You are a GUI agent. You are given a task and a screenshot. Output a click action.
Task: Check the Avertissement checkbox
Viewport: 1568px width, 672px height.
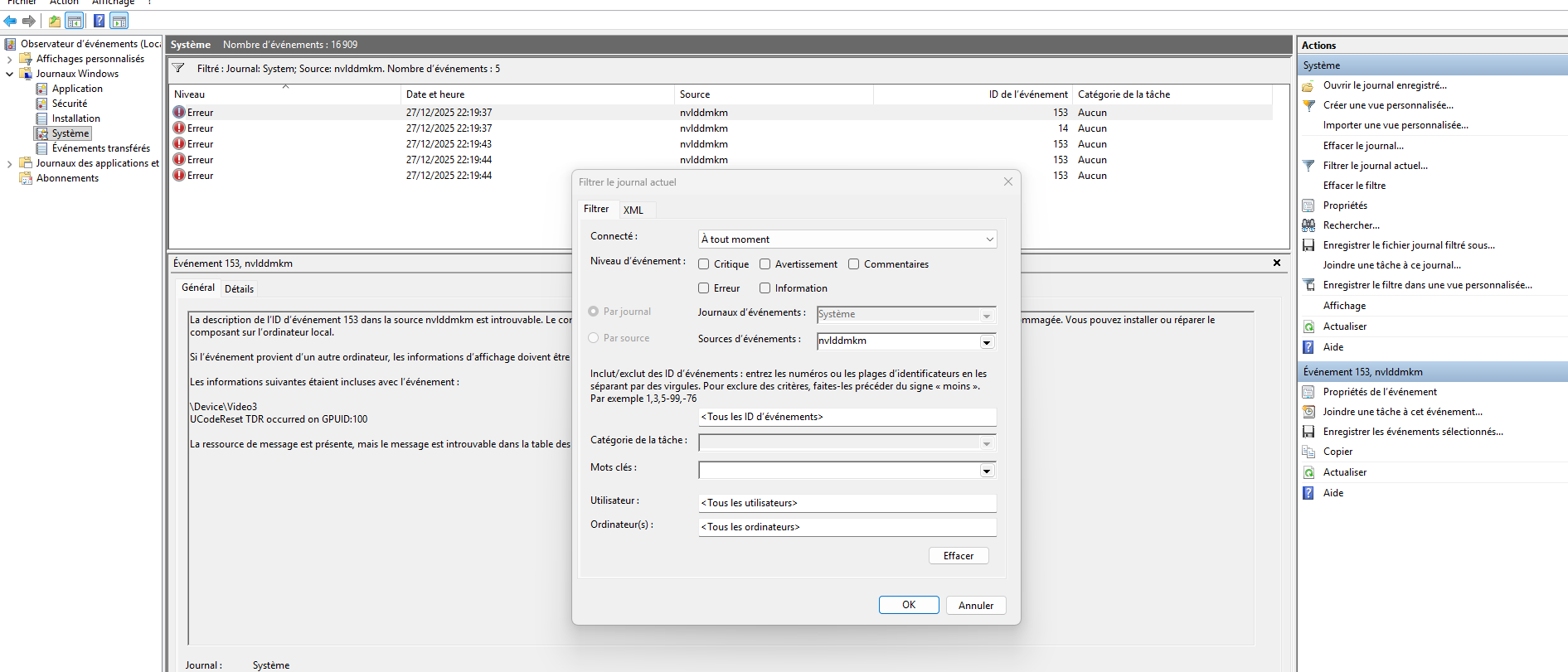765,264
